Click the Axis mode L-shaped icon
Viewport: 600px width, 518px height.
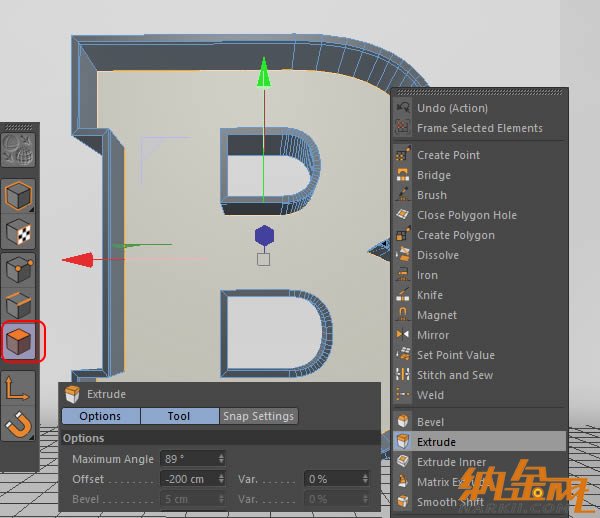(18, 388)
